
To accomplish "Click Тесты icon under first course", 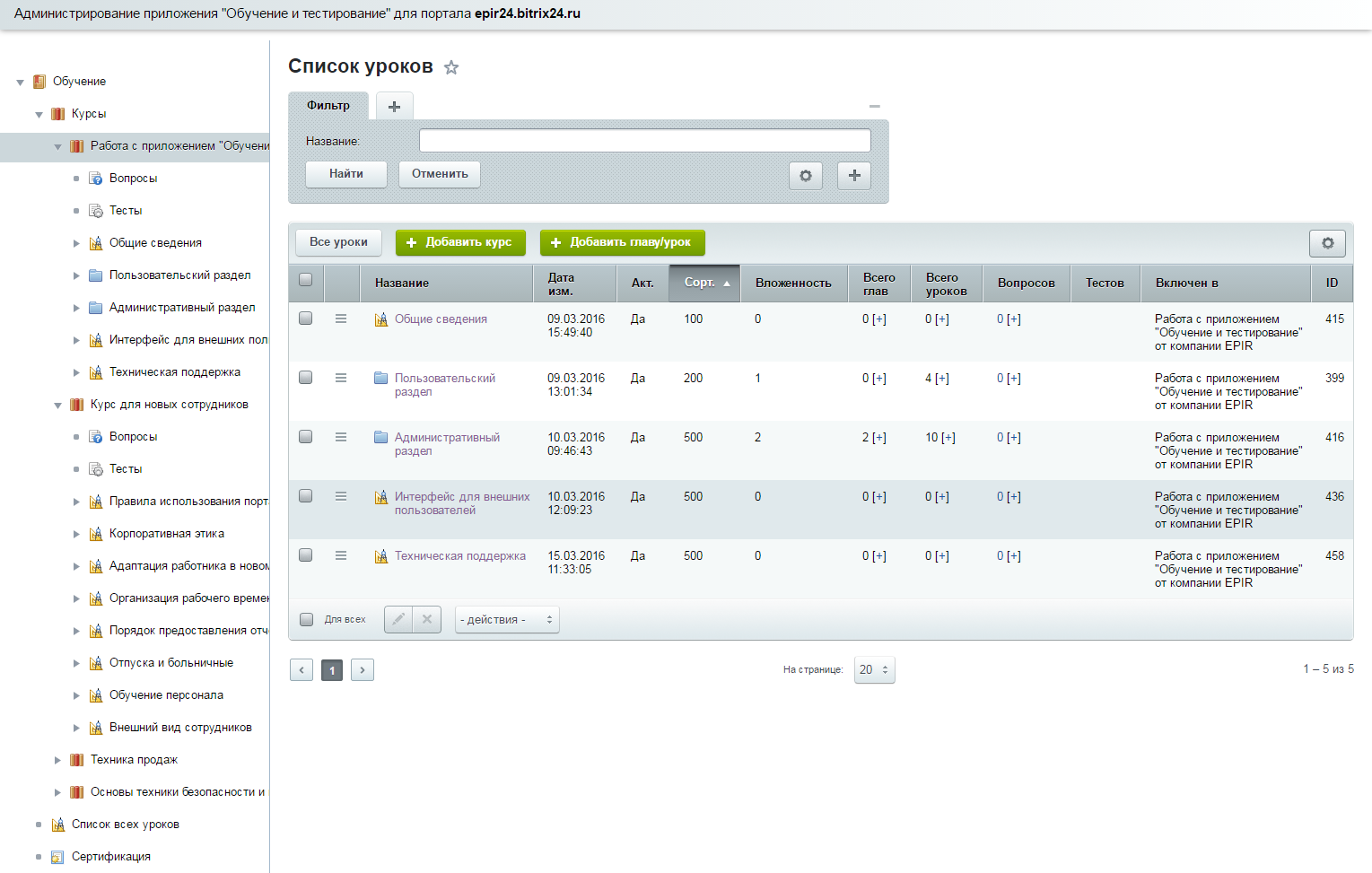I will coord(96,211).
